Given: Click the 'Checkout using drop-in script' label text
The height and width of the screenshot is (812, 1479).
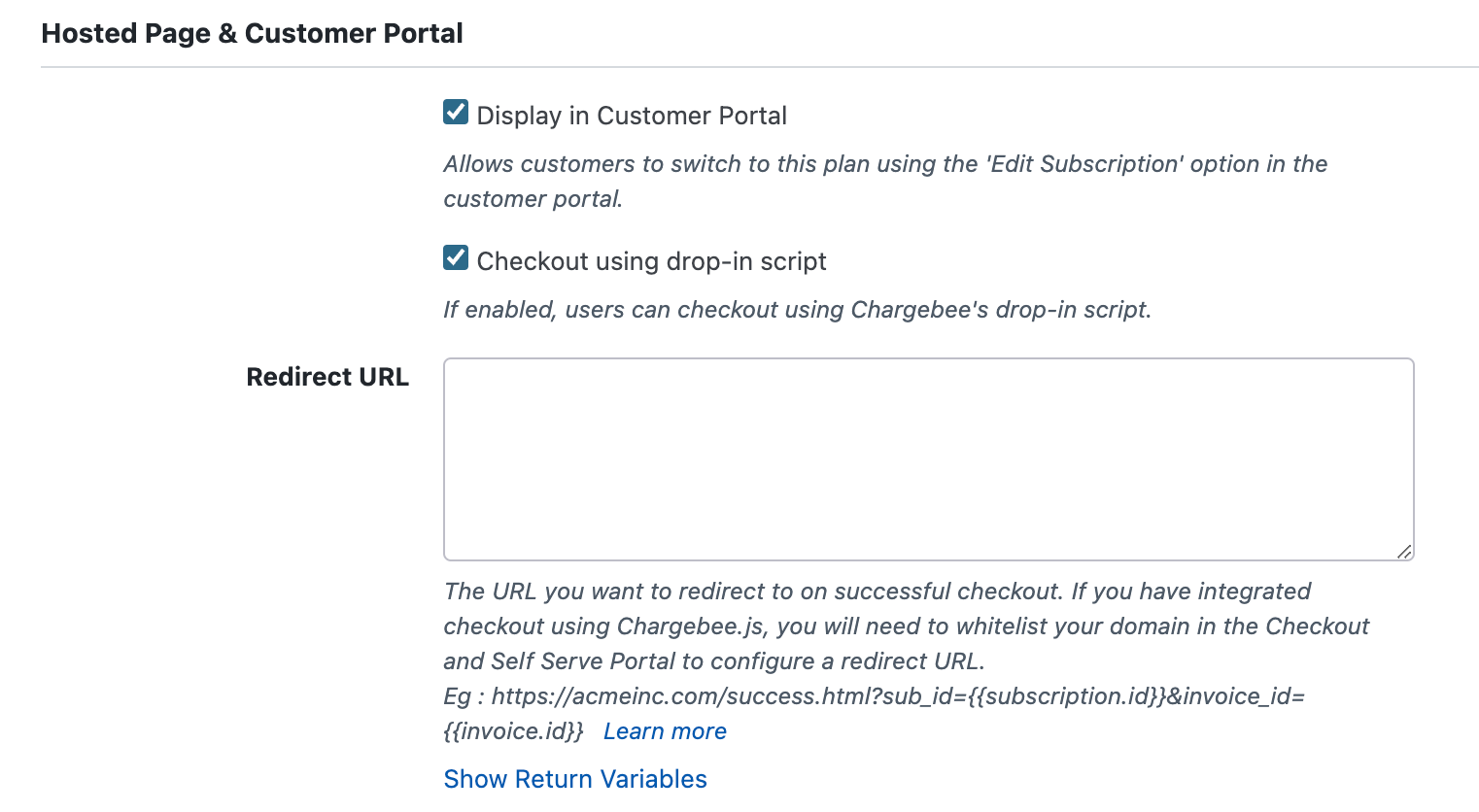Looking at the screenshot, I should 651,261.
